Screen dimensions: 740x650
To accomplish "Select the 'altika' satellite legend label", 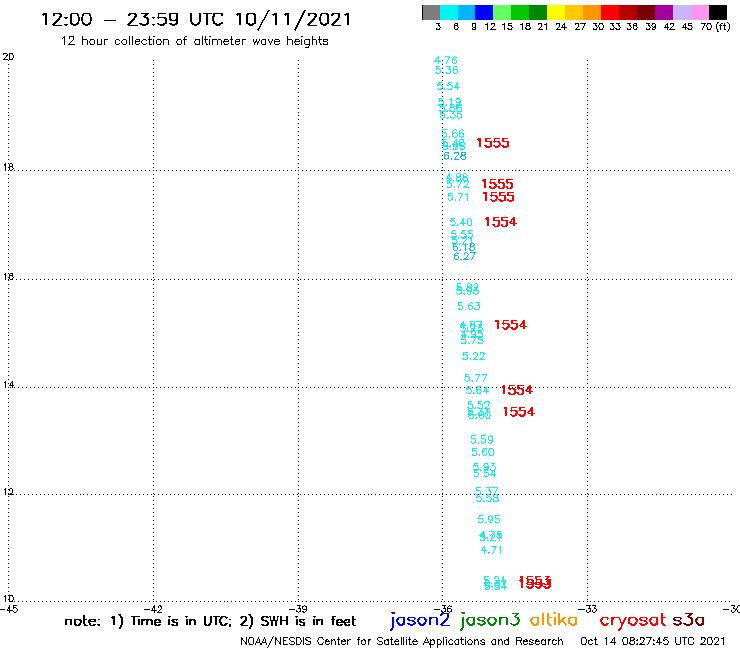I will (x=554, y=619).
